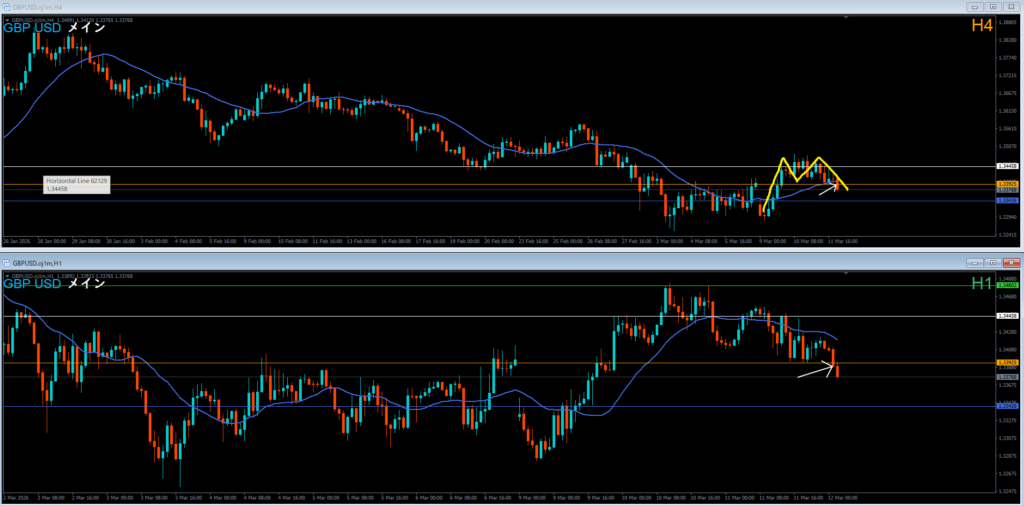The image size is (1024, 506).
Task: Select the white arrow in the H4 chart
Action: 827,187
